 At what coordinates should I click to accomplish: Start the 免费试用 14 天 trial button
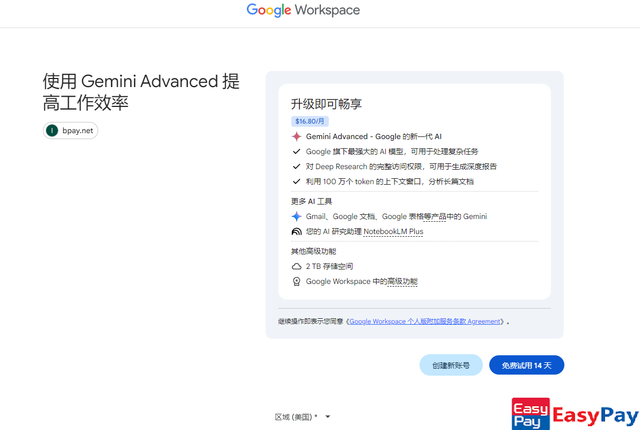click(527, 365)
